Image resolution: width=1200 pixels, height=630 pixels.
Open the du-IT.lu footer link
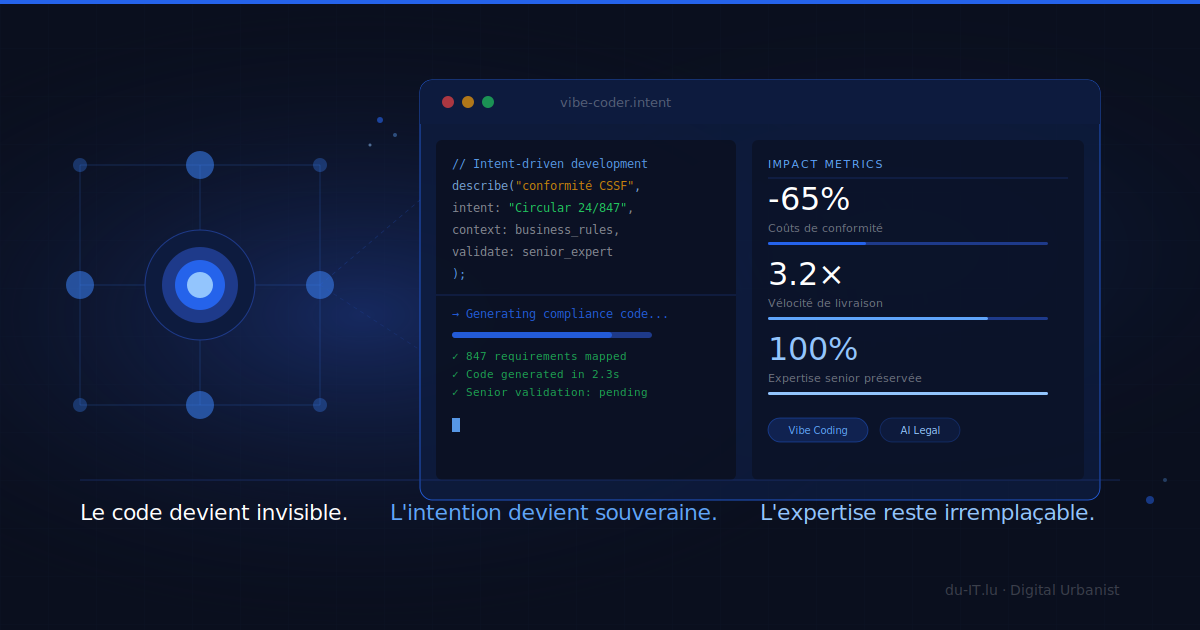click(971, 589)
